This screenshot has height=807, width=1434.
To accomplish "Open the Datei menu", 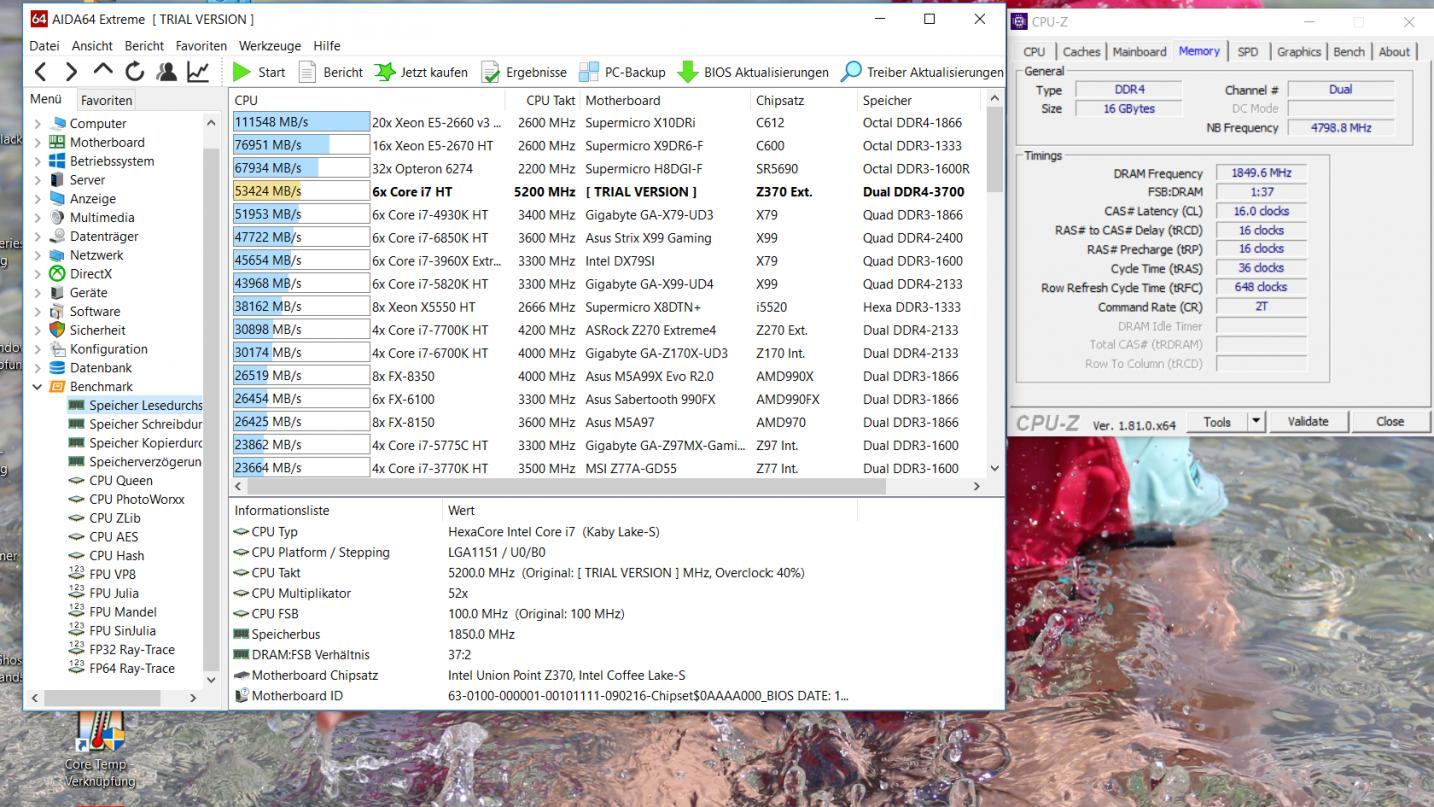I will [45, 46].
